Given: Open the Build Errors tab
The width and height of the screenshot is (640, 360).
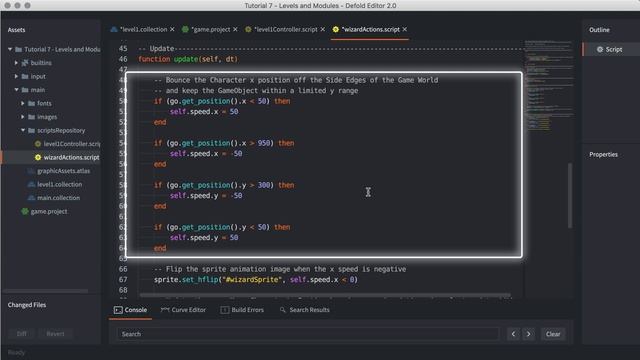Looking at the screenshot, I should (242, 310).
